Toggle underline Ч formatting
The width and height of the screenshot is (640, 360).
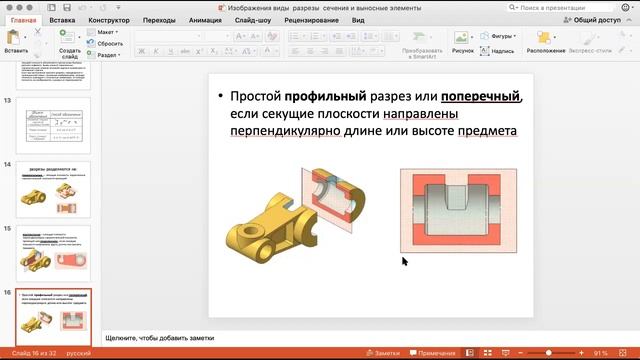coord(170,51)
